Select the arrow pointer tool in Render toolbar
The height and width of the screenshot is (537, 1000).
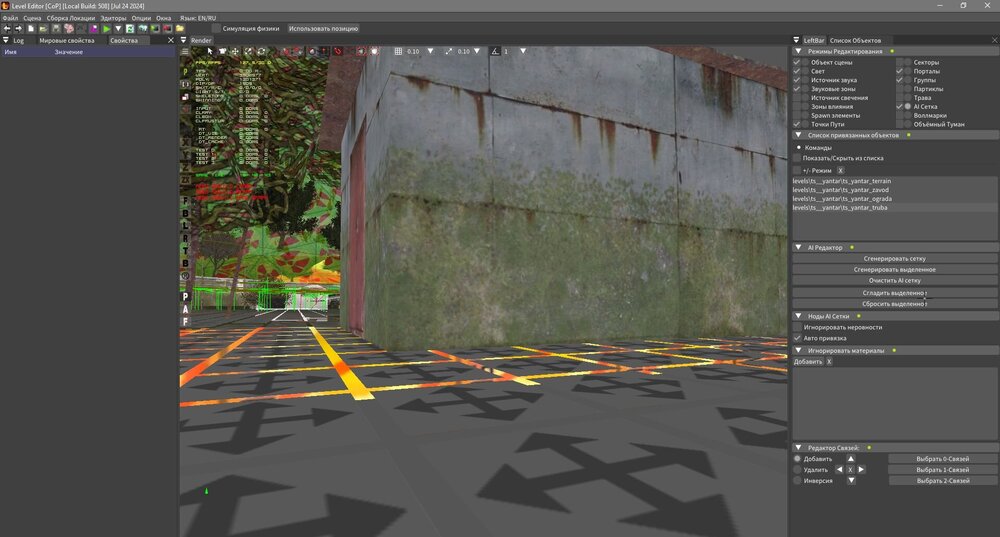pos(210,51)
